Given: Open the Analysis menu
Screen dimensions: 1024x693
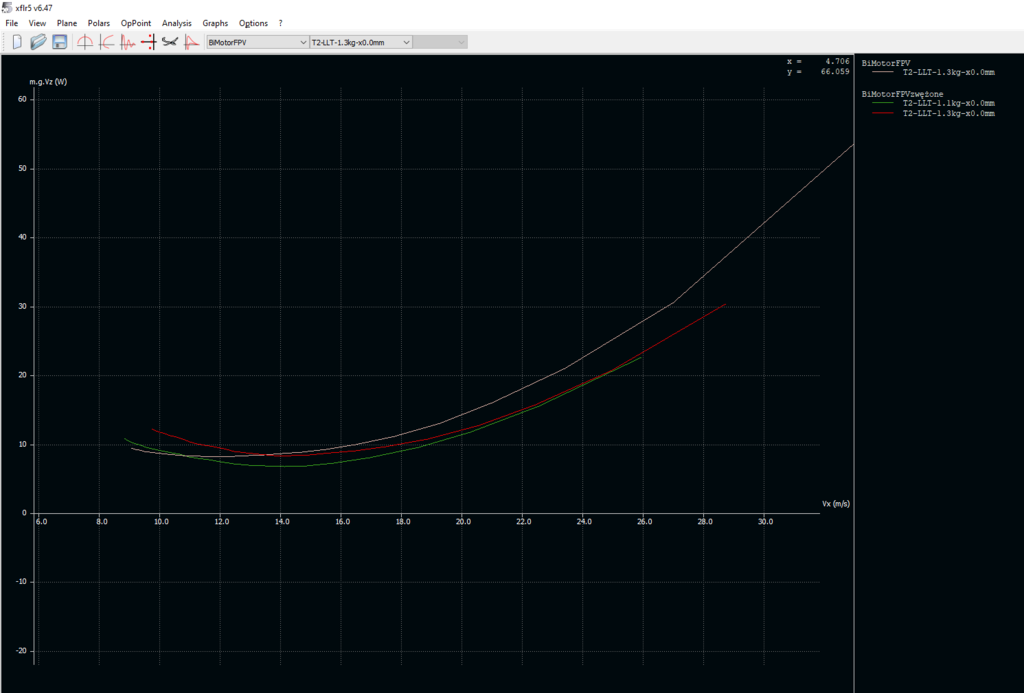Looking at the screenshot, I should (x=177, y=22).
